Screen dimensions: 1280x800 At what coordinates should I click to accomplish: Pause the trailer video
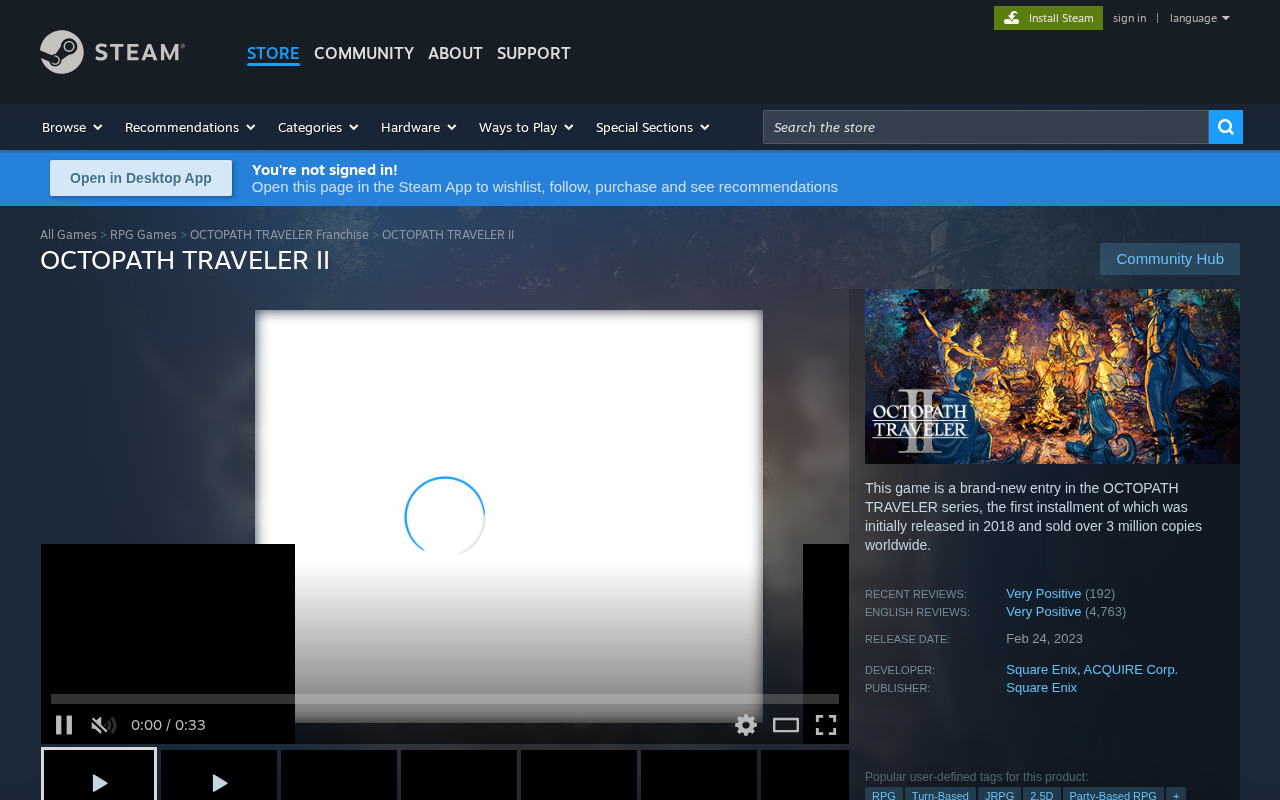[64, 725]
